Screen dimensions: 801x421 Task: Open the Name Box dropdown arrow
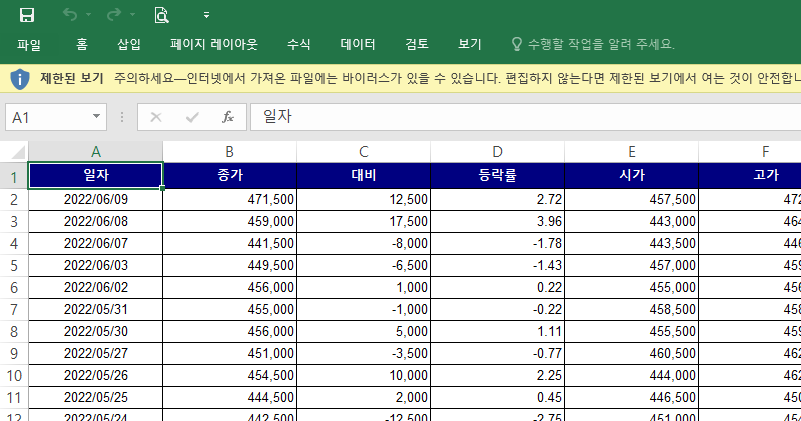pyautogui.click(x=96, y=117)
